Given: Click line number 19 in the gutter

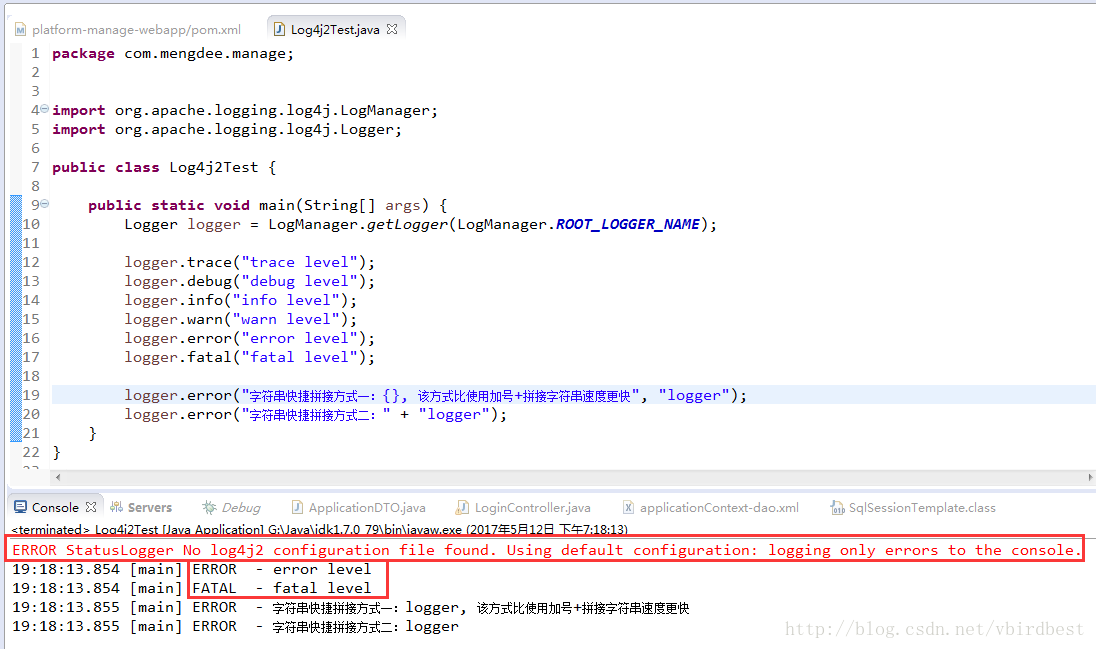Looking at the screenshot, I should (31, 394).
